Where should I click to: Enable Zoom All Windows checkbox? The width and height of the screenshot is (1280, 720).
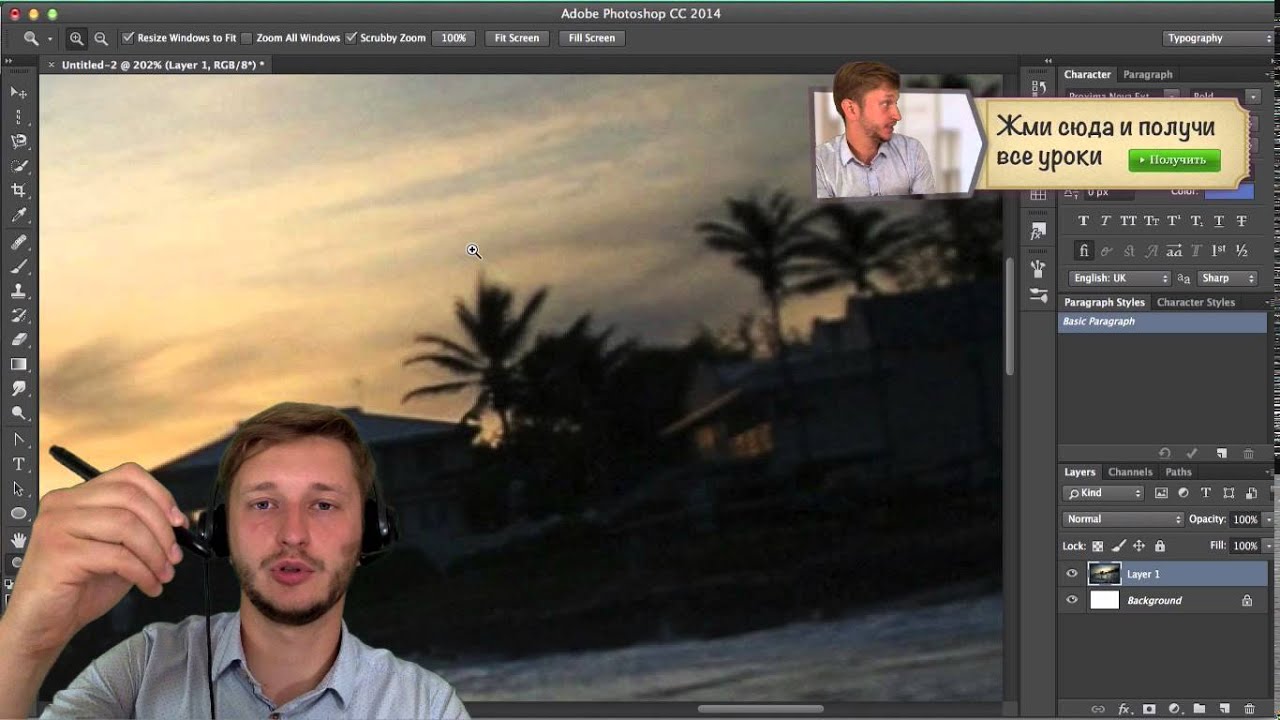pos(247,38)
